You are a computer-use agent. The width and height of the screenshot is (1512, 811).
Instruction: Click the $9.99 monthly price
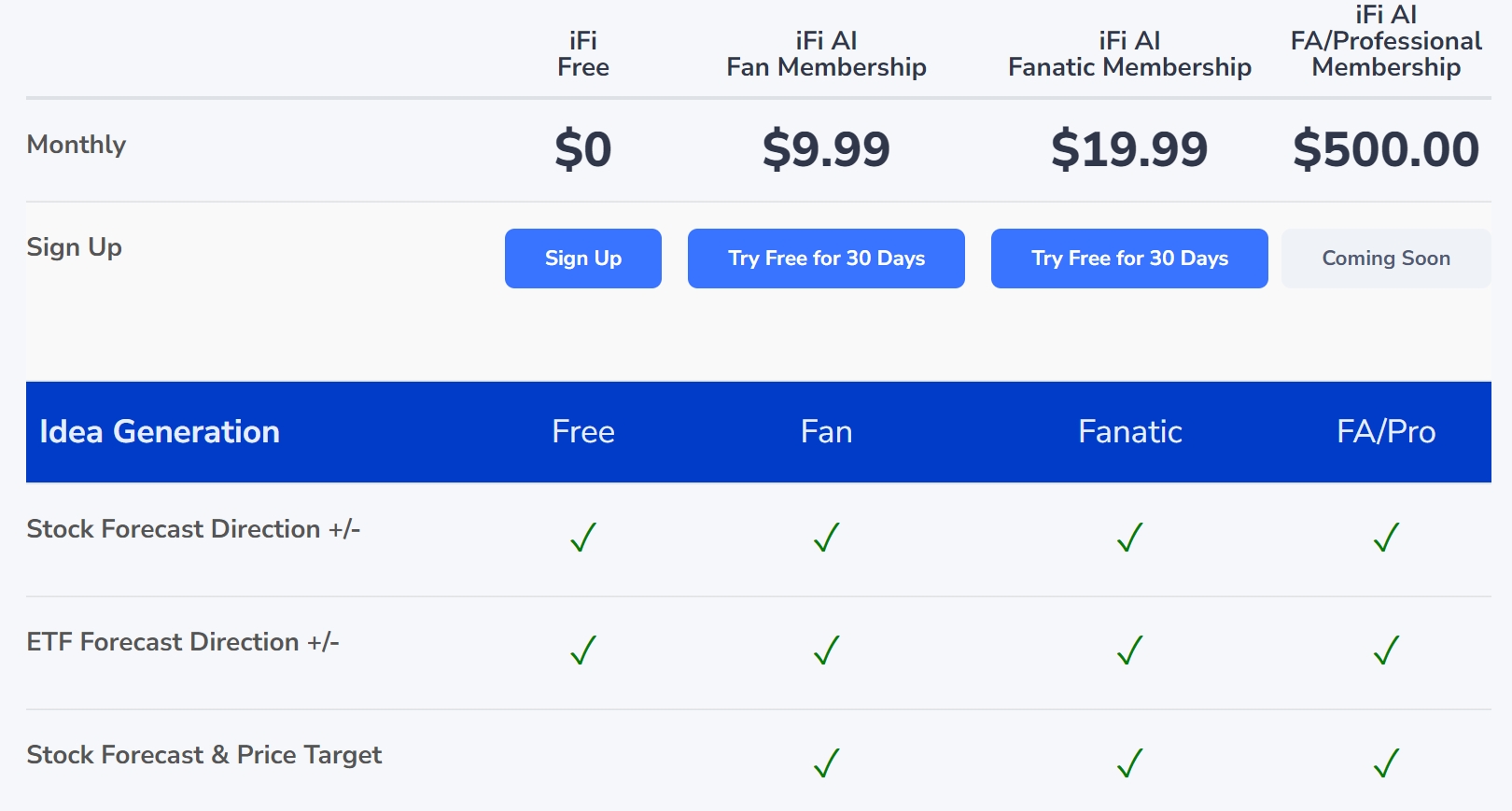(826, 149)
